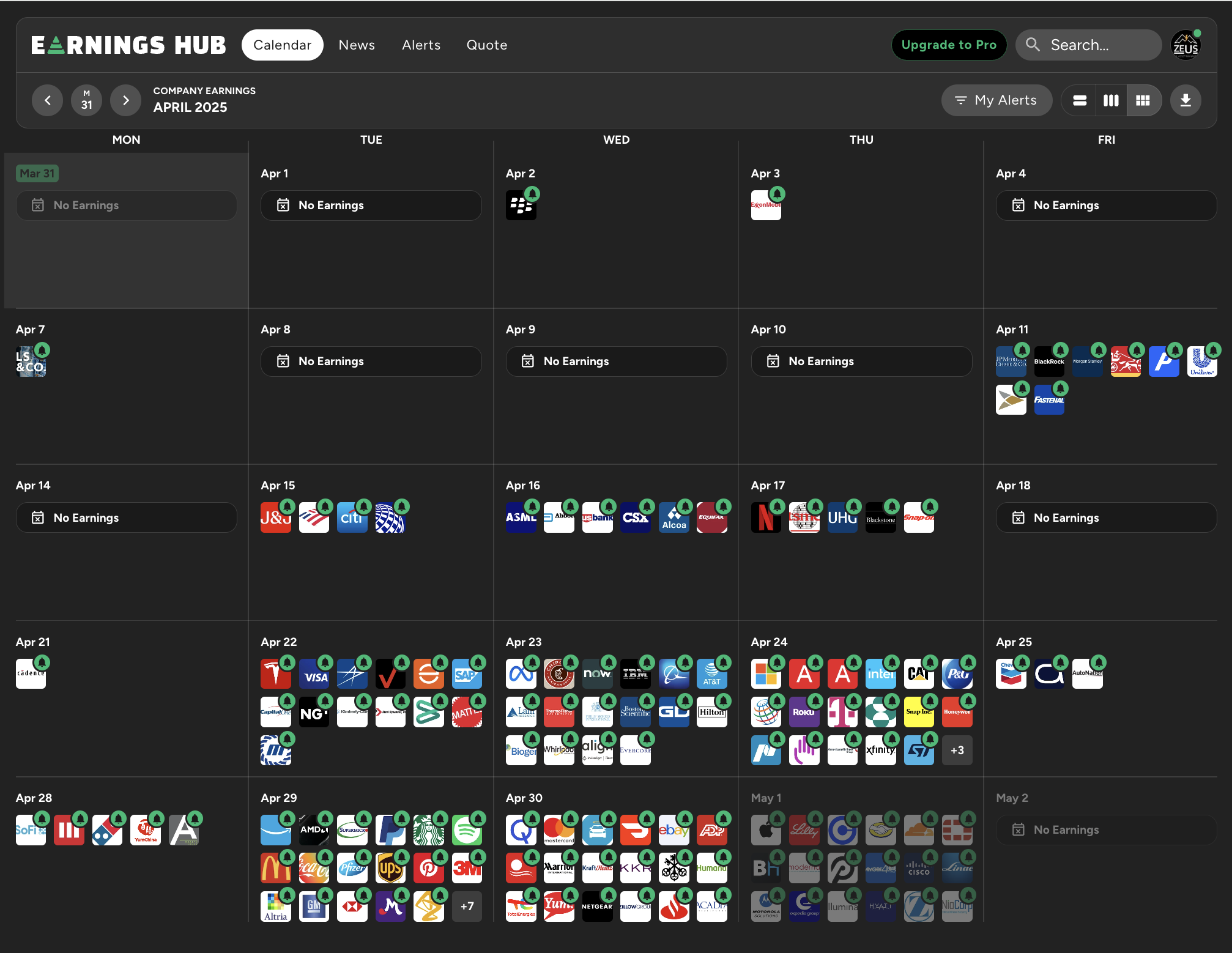Open Levi Strauss earnings on Apr 7
Image resolution: width=1232 pixels, height=953 pixels.
(31, 362)
